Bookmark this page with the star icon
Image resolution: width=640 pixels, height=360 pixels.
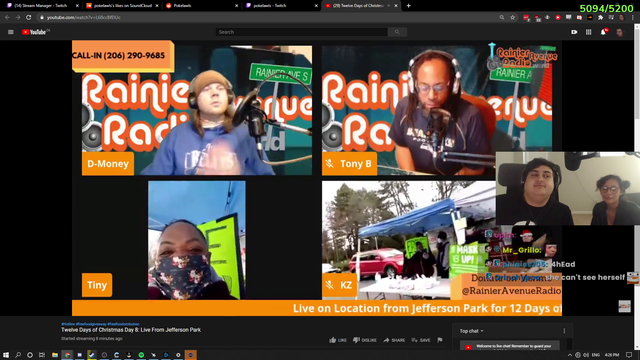click(513, 18)
